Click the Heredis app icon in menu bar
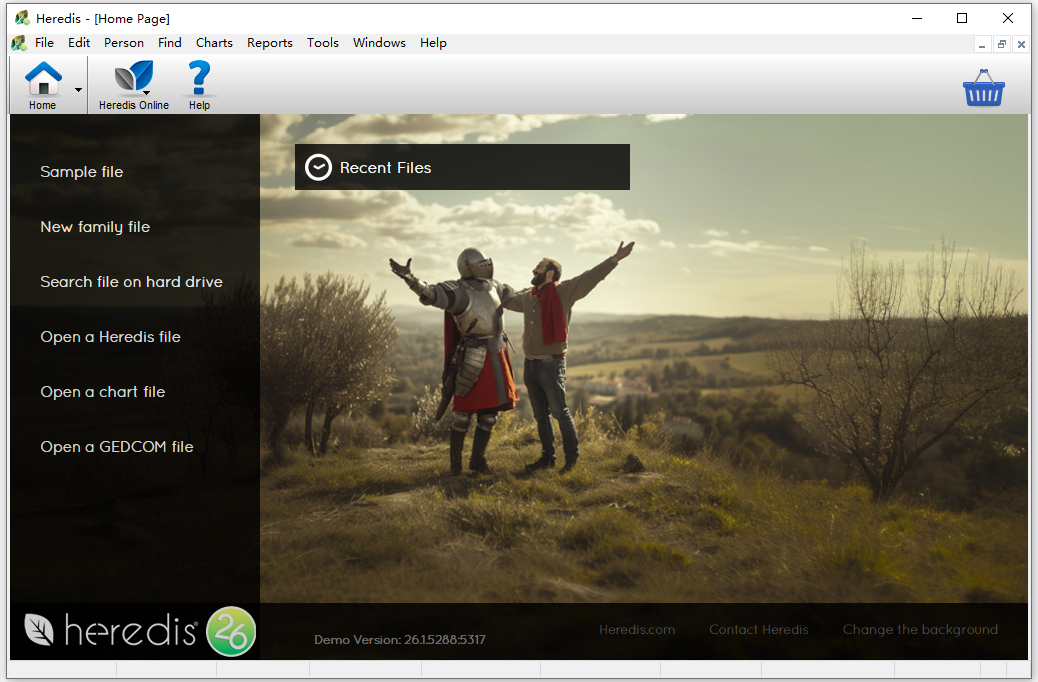Screen dimensions: 1038x682 [19, 43]
